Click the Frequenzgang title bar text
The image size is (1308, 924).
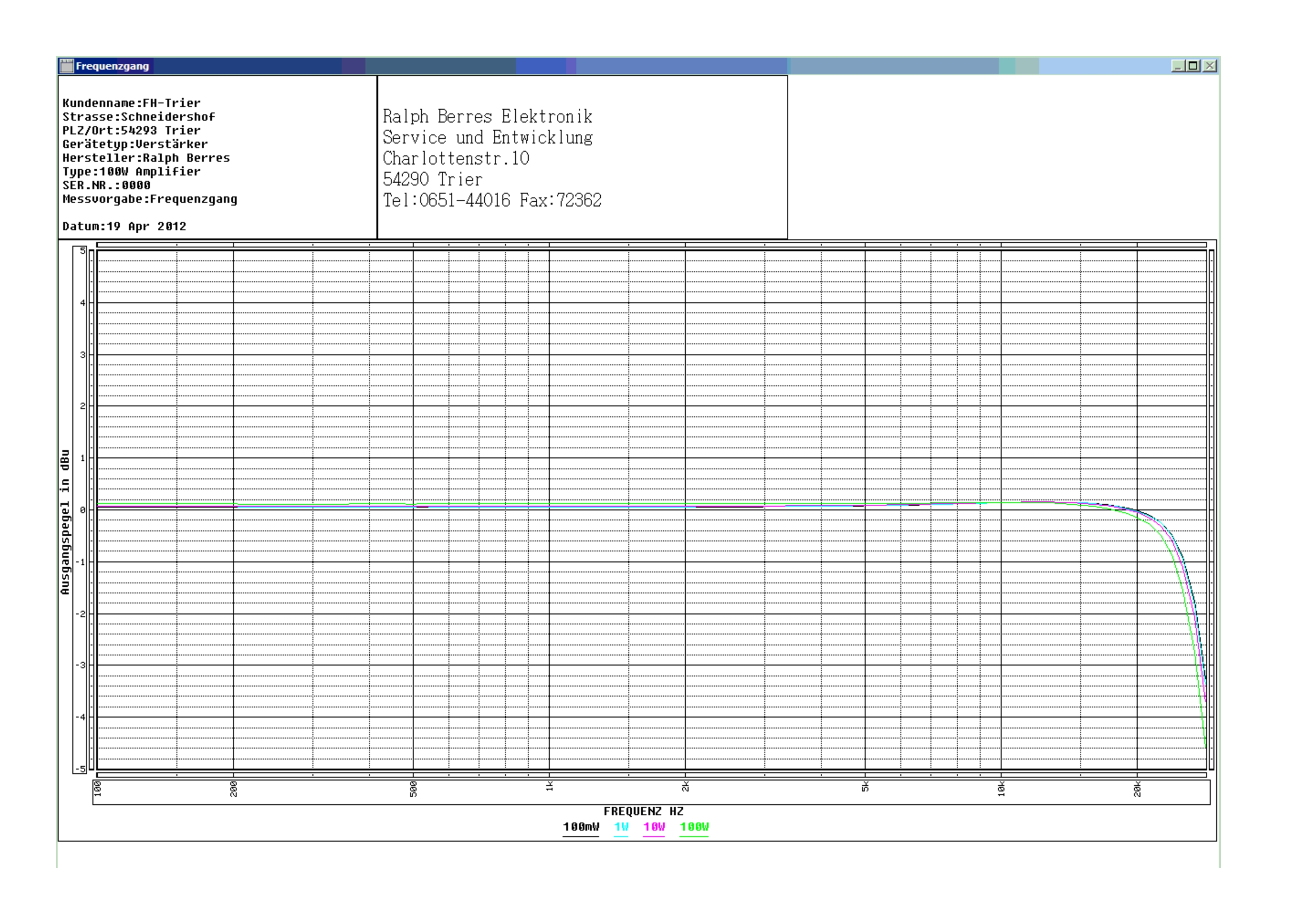click(112, 66)
